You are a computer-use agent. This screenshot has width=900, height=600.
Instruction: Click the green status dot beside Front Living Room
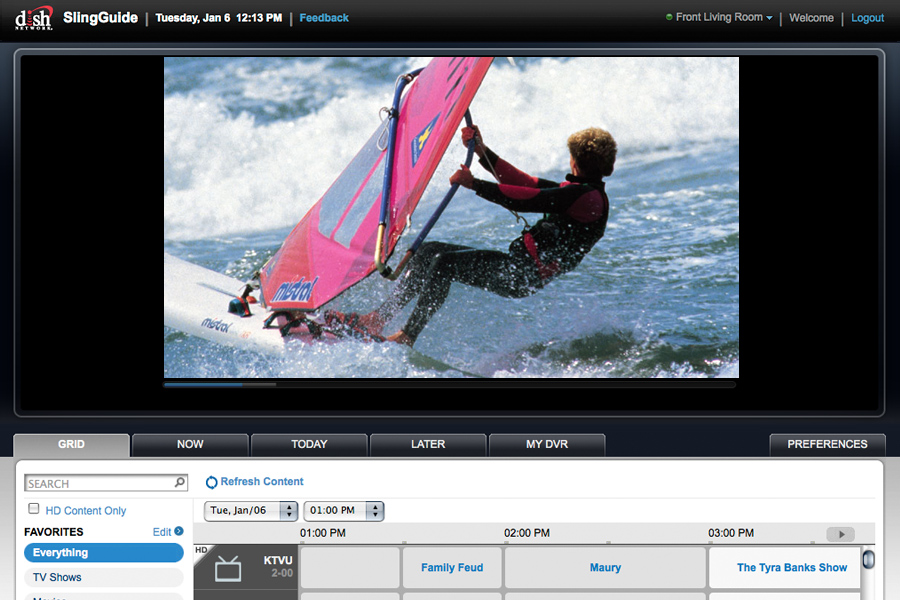point(669,18)
